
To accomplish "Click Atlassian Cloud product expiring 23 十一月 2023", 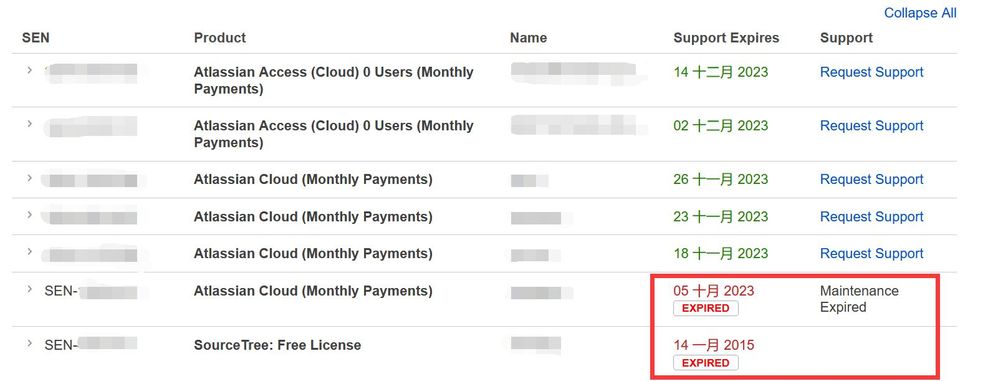I will (x=313, y=217).
